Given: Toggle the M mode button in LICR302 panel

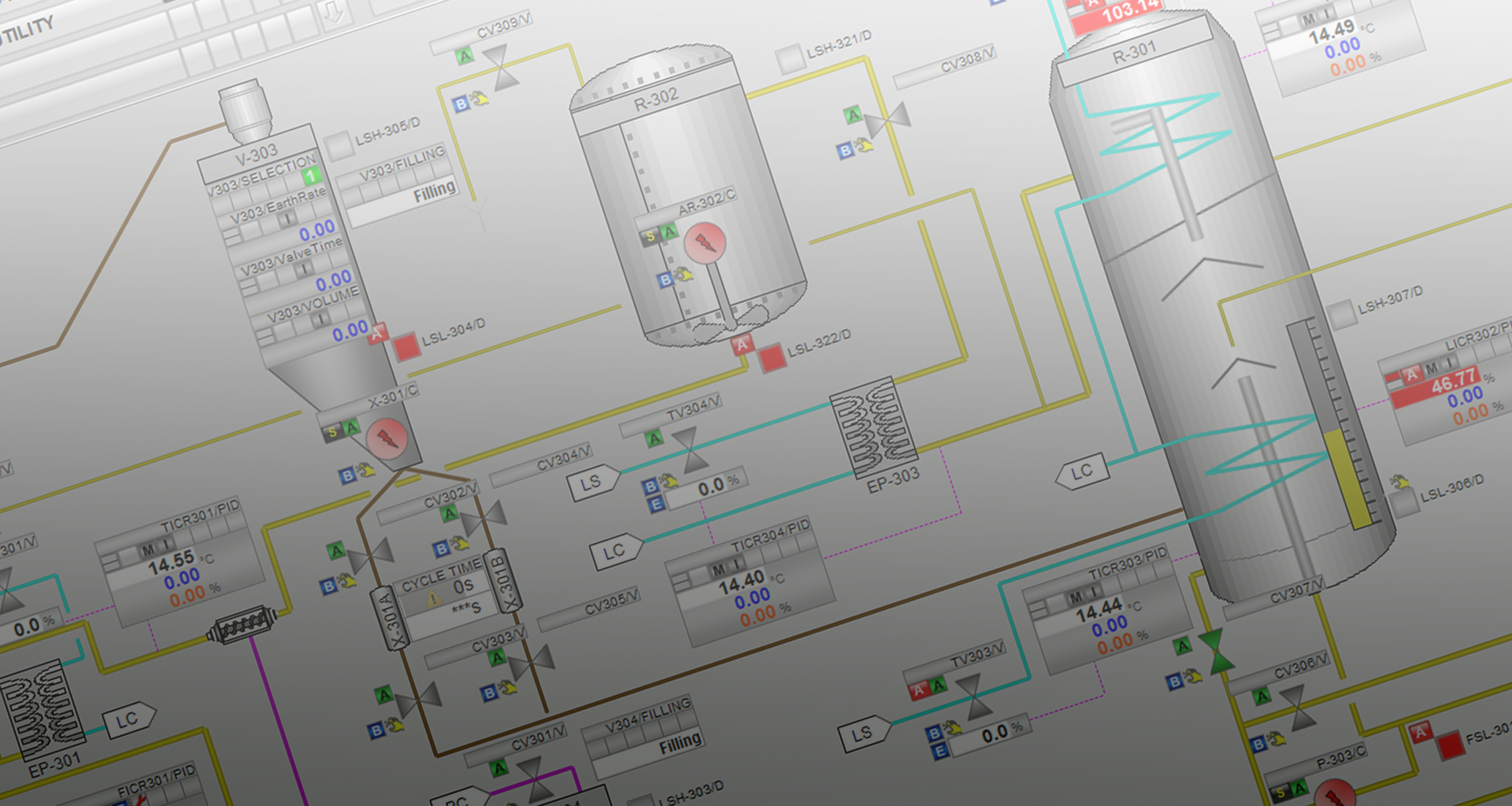Looking at the screenshot, I should (1432, 368).
